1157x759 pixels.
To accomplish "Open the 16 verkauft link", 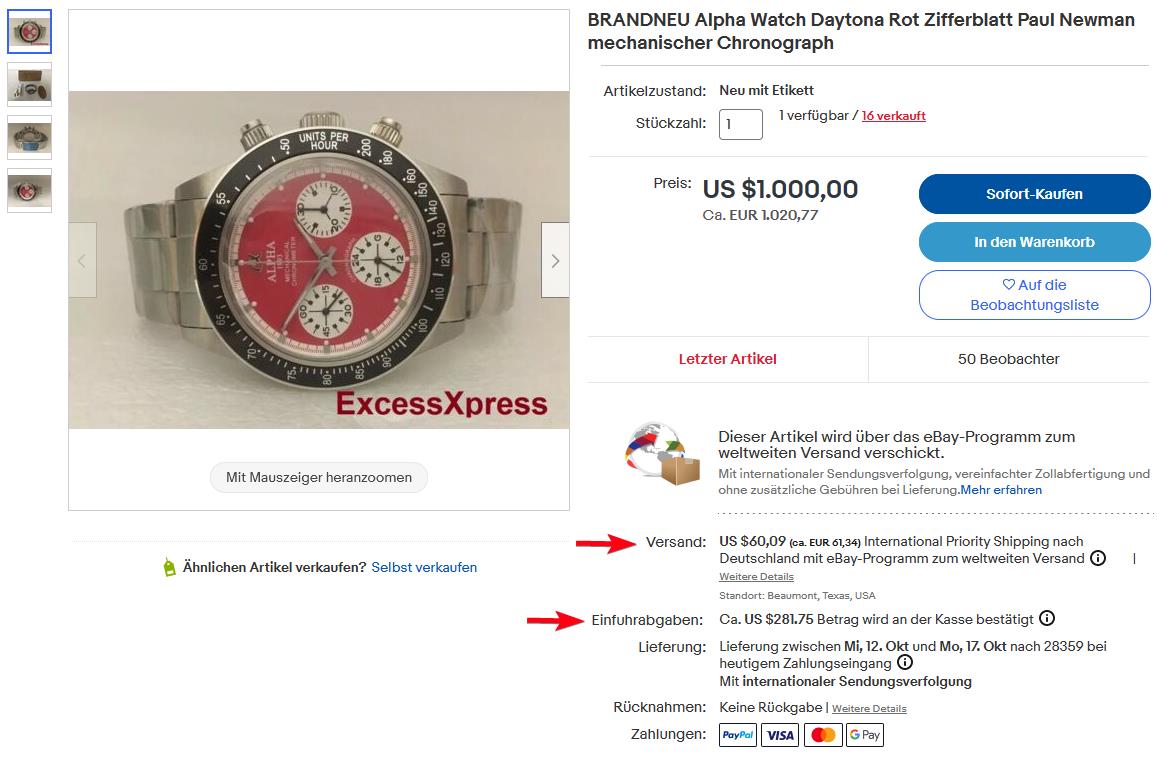I will click(x=894, y=116).
